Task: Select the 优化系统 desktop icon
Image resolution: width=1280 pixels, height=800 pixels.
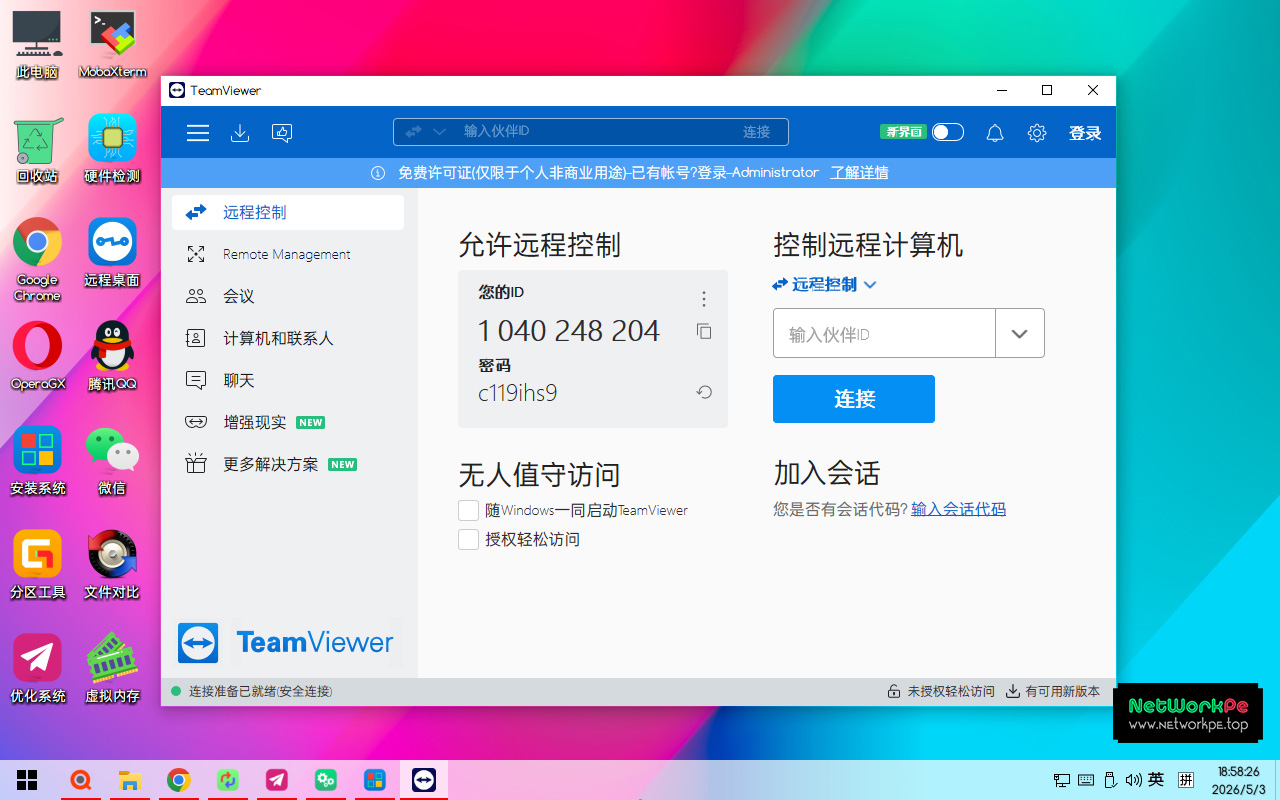Action: [37, 669]
